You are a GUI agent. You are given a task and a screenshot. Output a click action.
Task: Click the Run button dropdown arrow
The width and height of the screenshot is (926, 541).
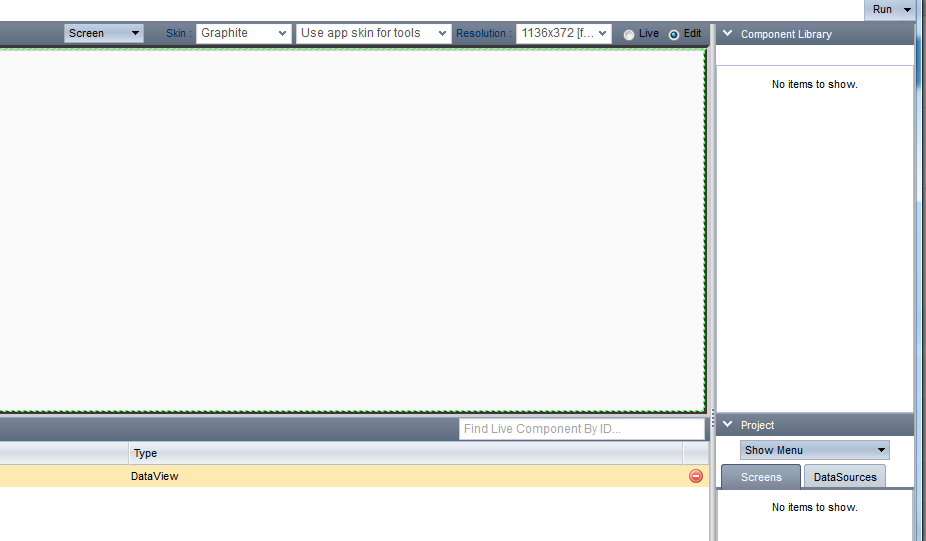907,10
